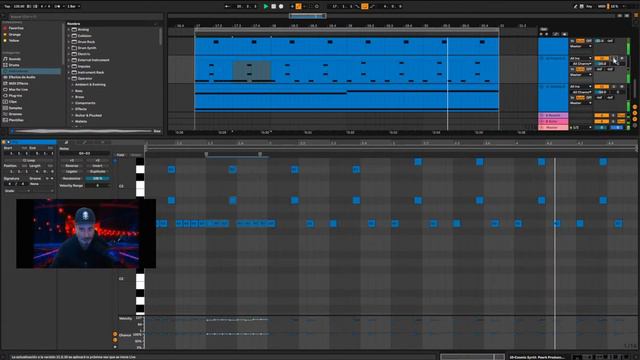Viewport: 640px width, 360px height.
Task: Expand the Instrument Rack folder
Action: click(69, 72)
